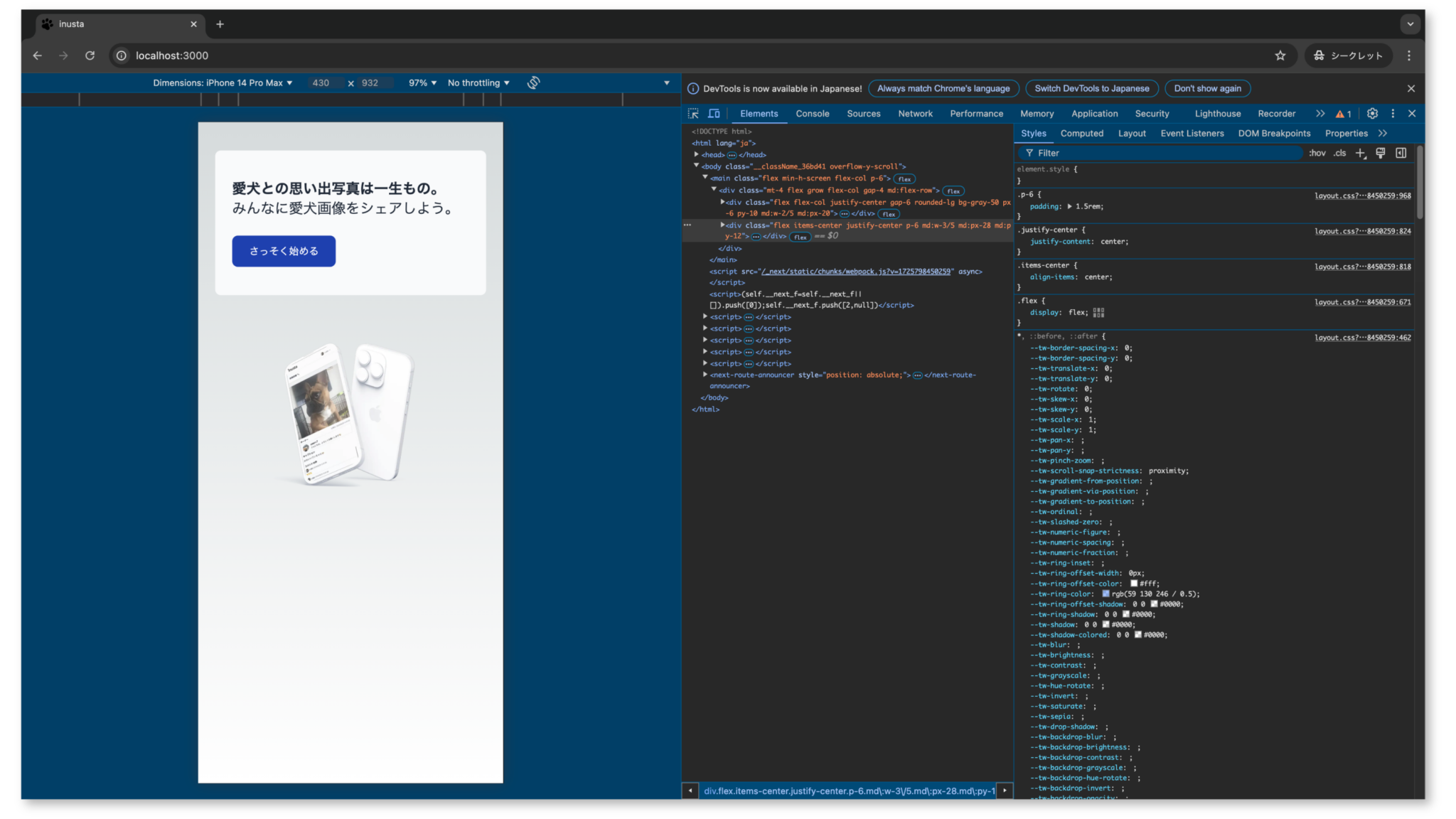The width and height of the screenshot is (1456, 819).
Task: Click the --tw-ring-color blue swatch
Action: click(x=1106, y=594)
